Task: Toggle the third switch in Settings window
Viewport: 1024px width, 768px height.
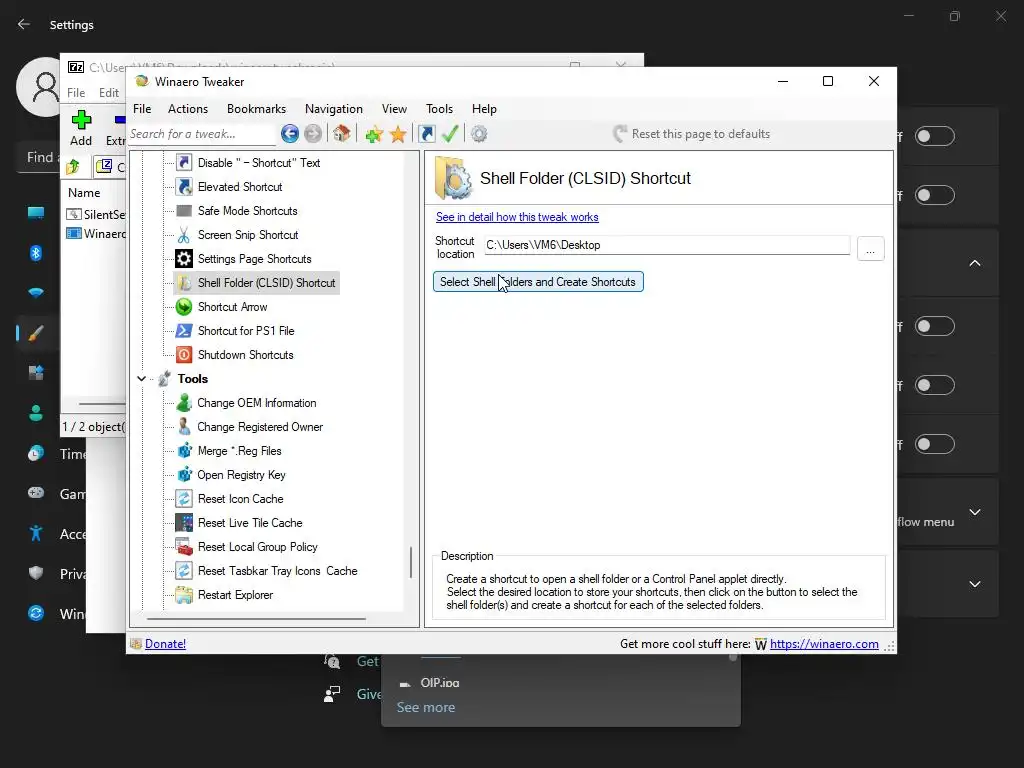Action: click(935, 326)
